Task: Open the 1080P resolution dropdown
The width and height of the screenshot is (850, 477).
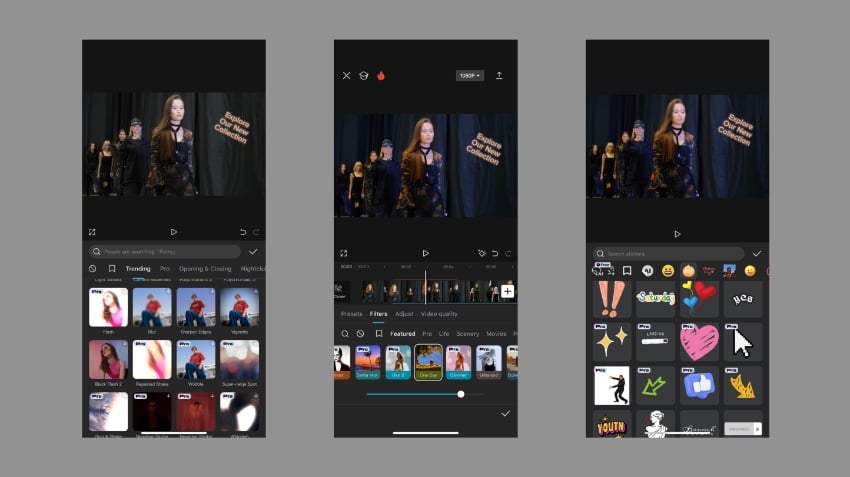Action: point(469,75)
